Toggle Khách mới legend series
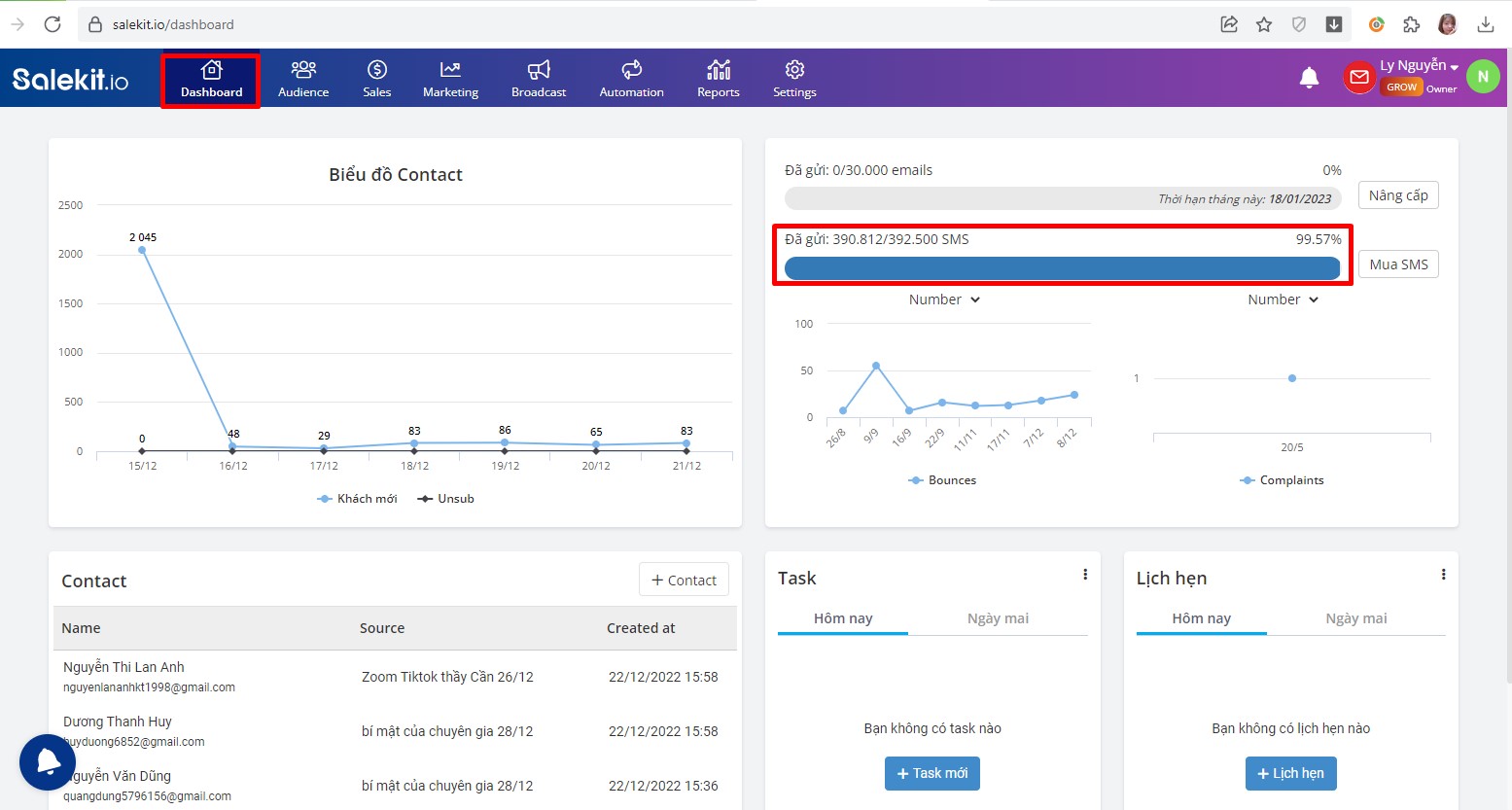The image size is (1512, 810). 357,499
